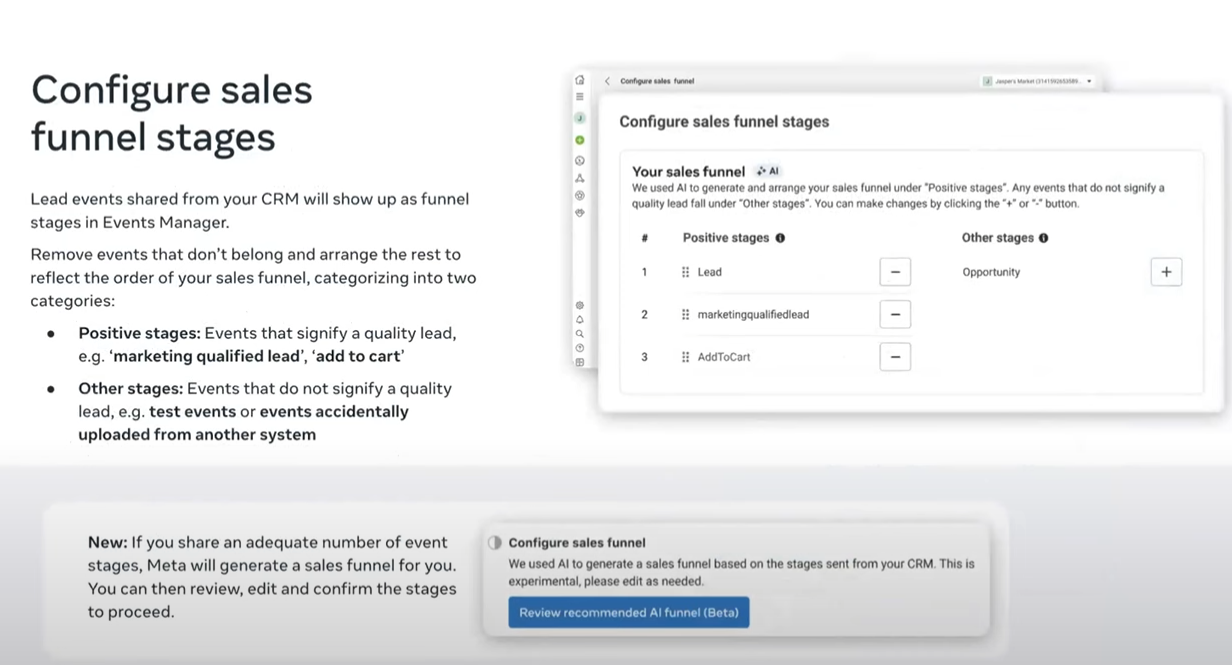Click the info icon beside Positive stages
The width and height of the screenshot is (1232, 665).
click(x=780, y=238)
